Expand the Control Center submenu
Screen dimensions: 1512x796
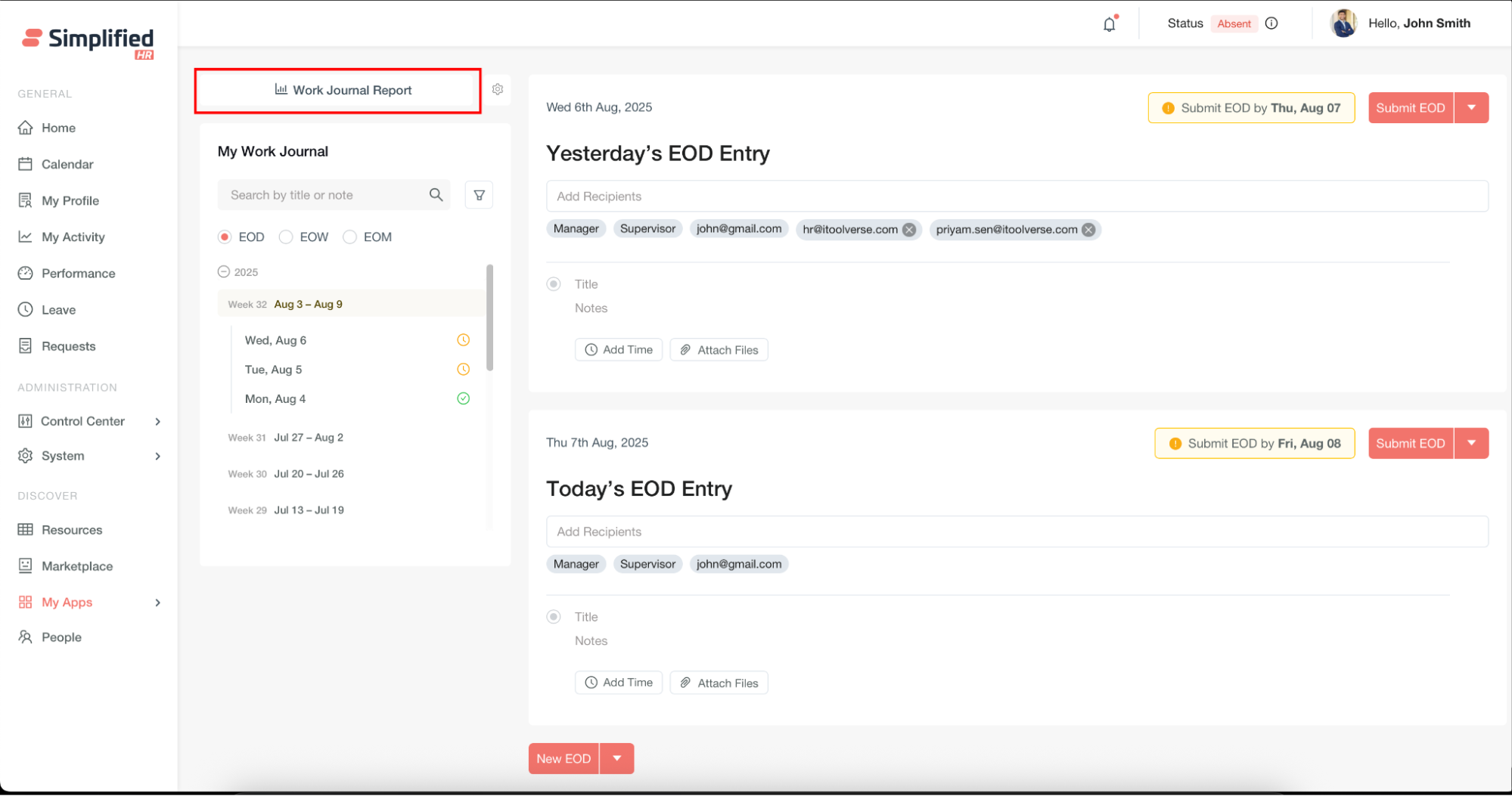(x=157, y=422)
